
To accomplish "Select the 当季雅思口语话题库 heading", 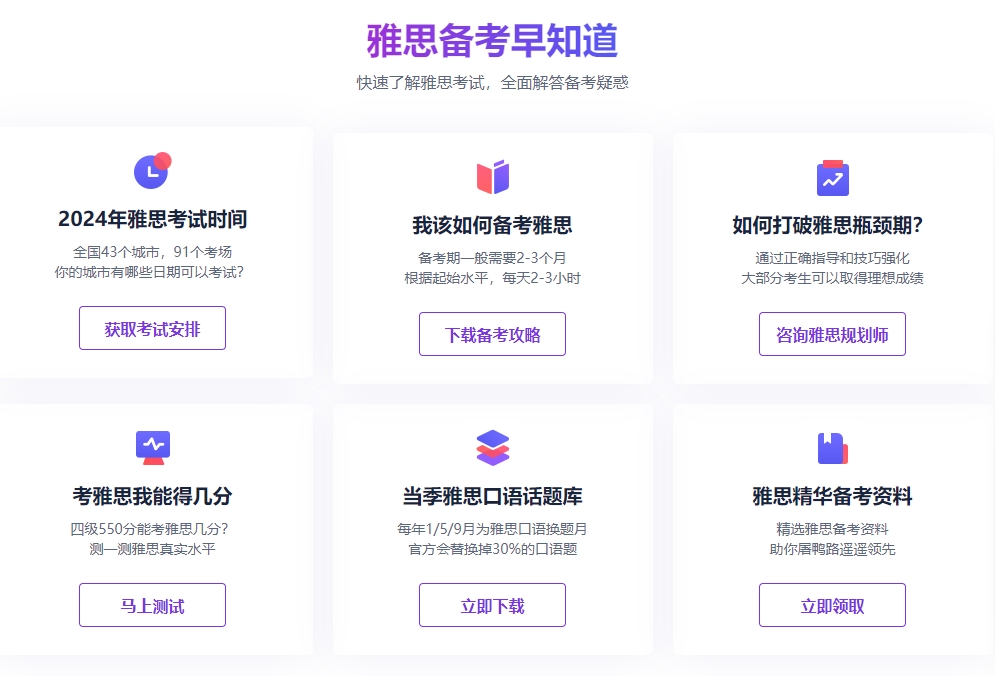I will pos(492,496).
